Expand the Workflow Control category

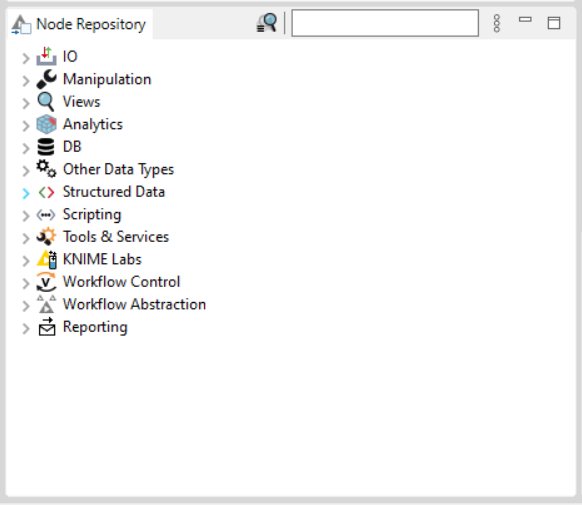point(26,283)
